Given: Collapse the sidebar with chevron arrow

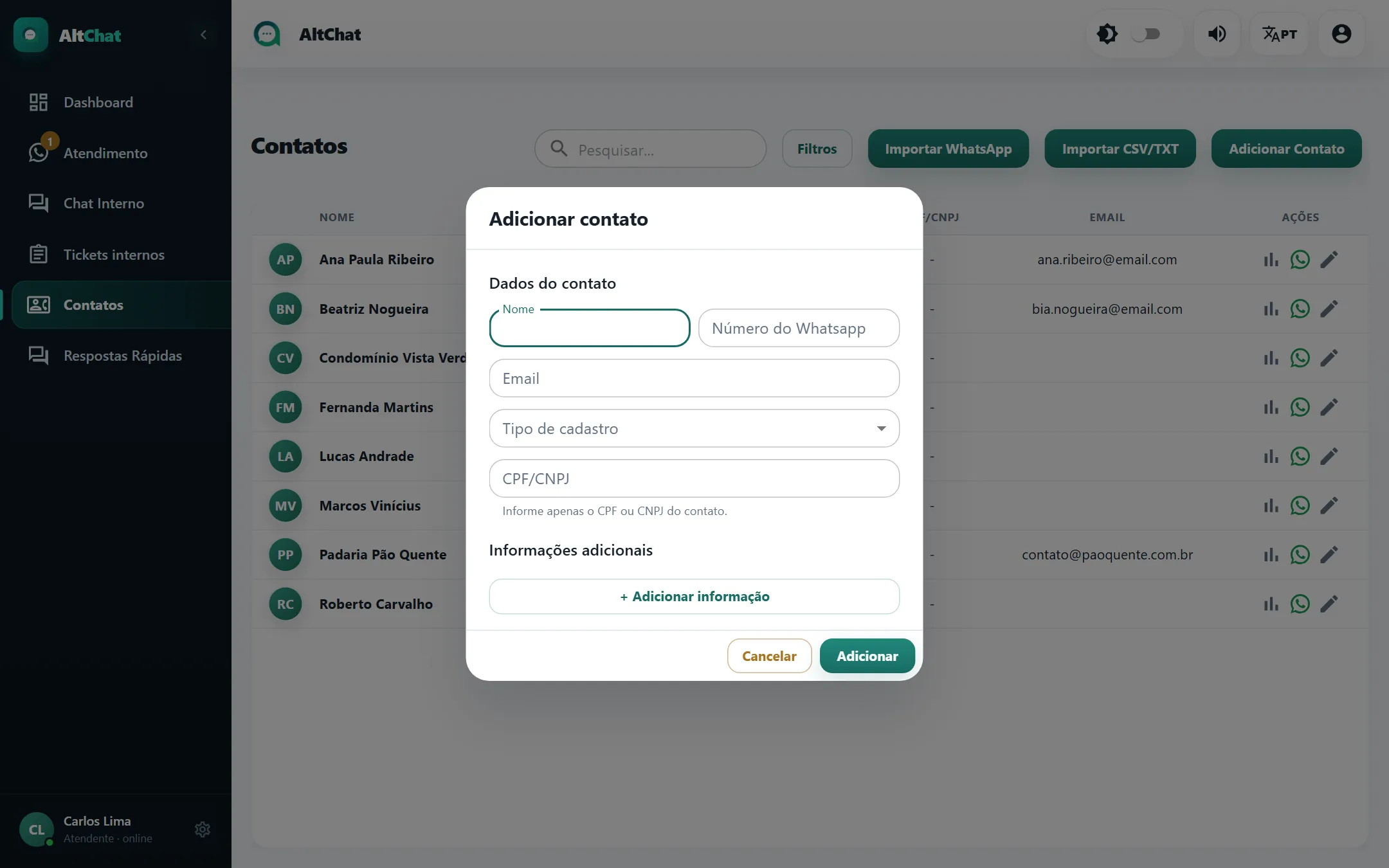Looking at the screenshot, I should [203, 35].
